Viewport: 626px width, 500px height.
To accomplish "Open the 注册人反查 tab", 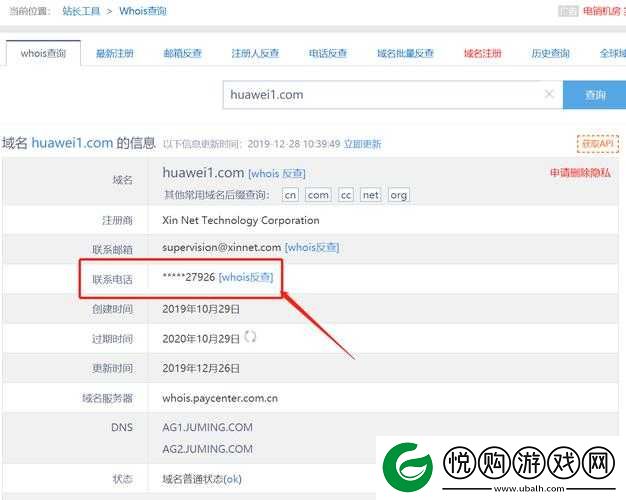I will 255,53.
